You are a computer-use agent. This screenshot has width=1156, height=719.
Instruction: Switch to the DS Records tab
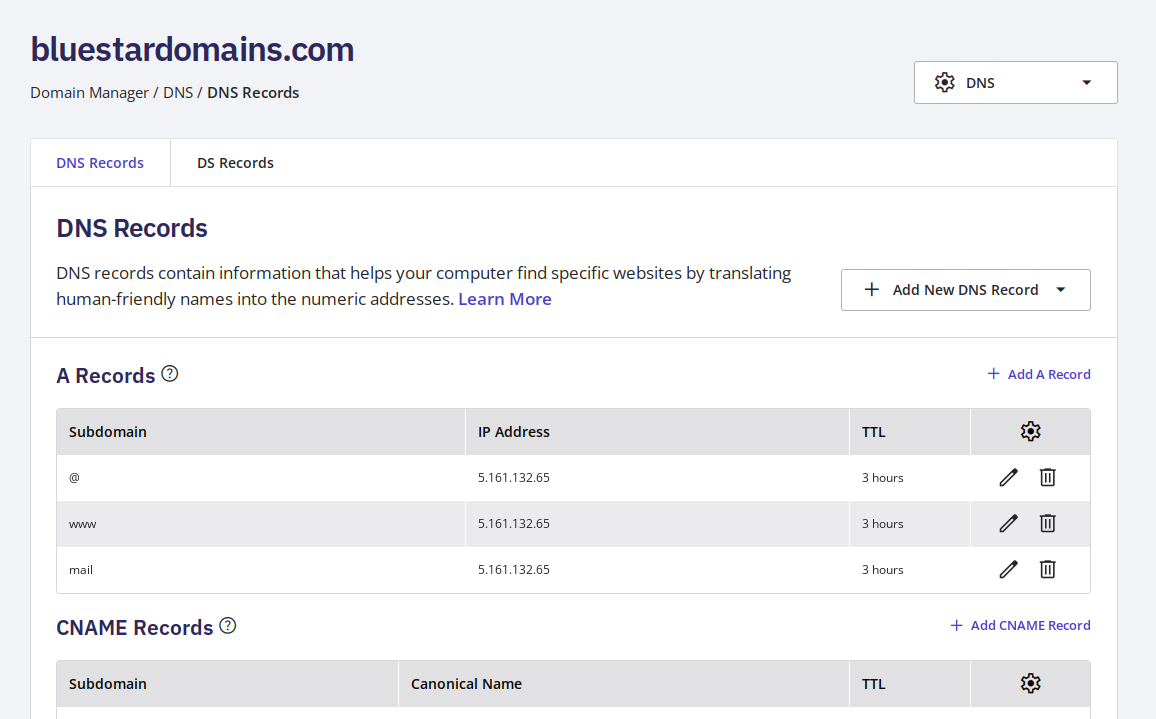point(235,163)
